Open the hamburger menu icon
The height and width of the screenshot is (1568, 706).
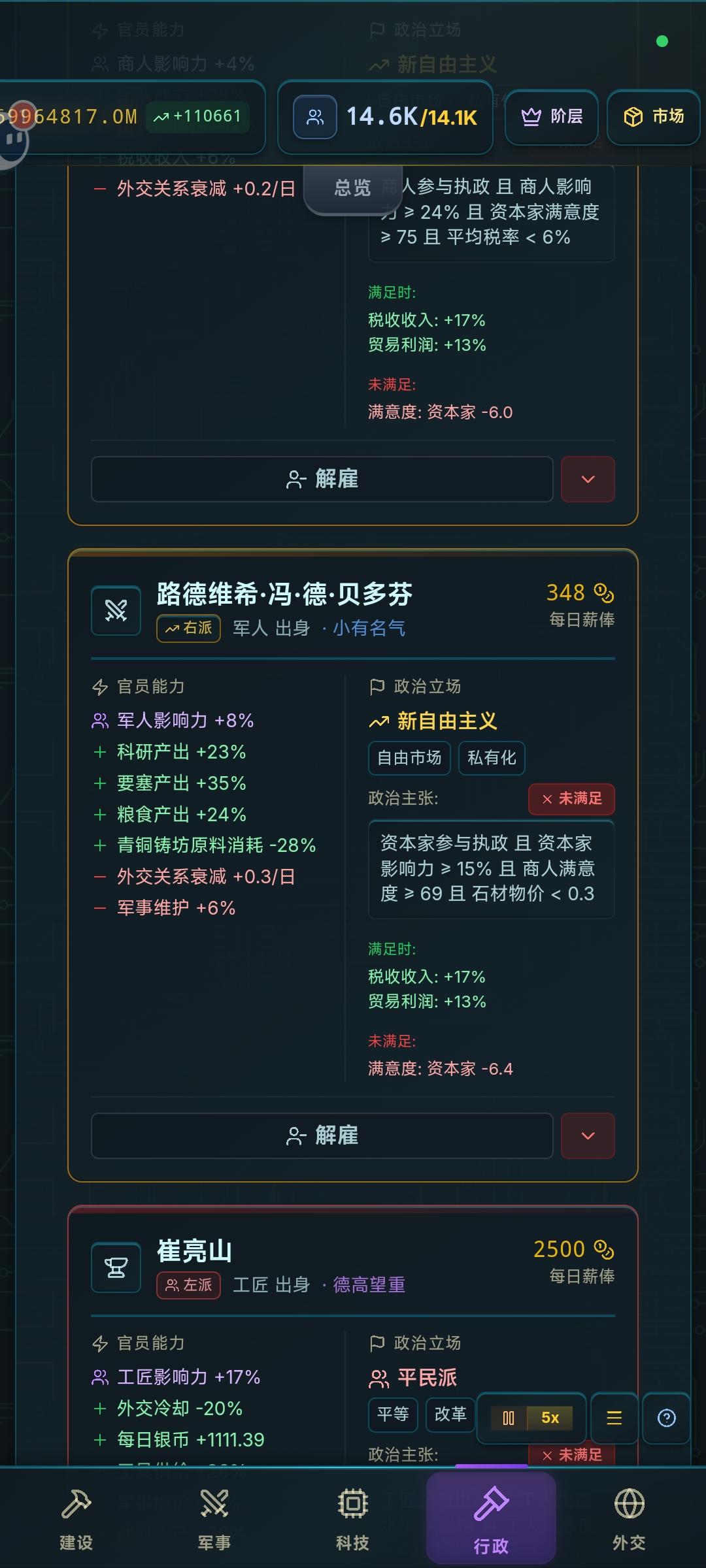coord(614,1418)
